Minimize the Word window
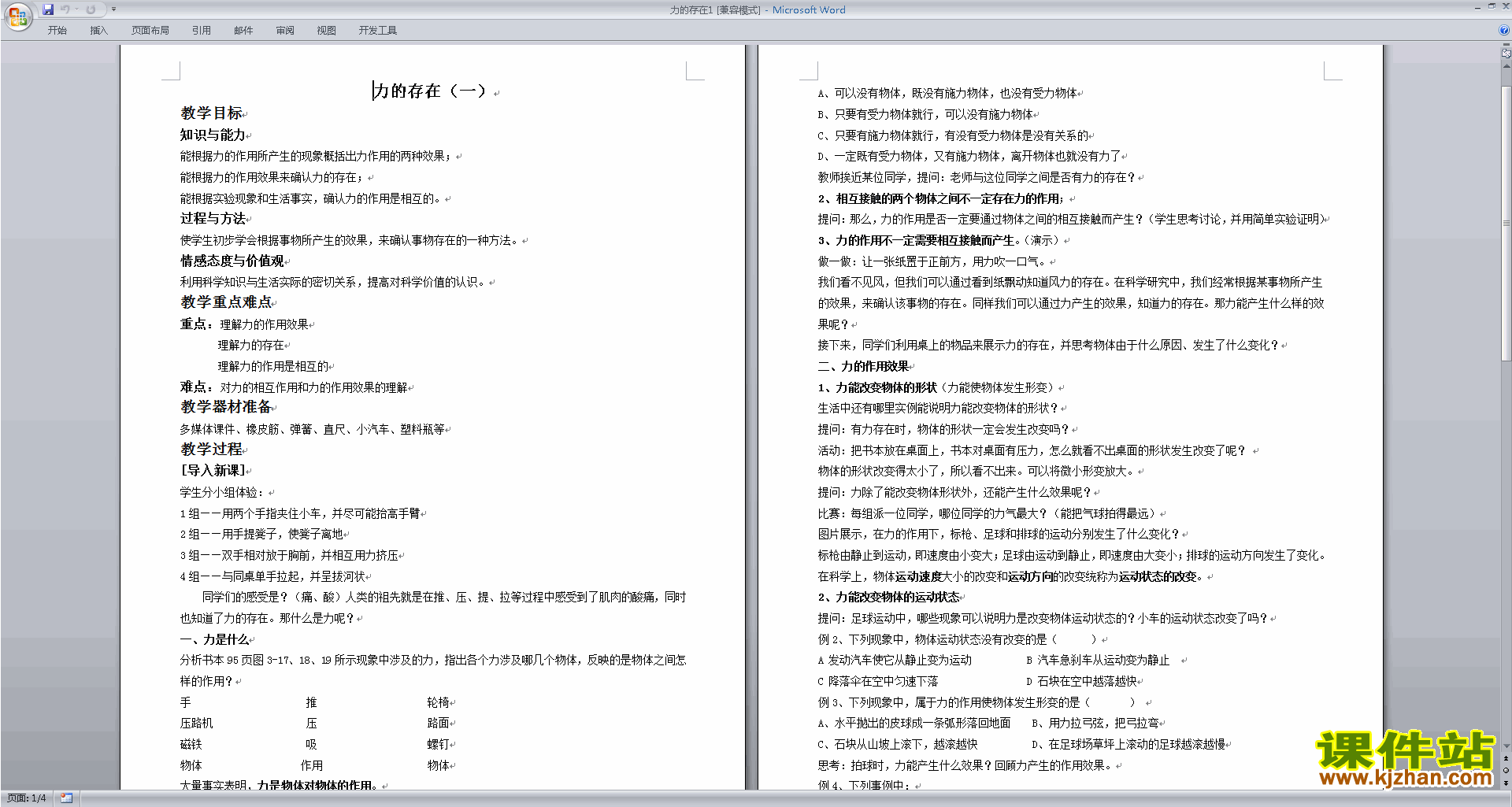1512x807 pixels. pyautogui.click(x=1477, y=7)
